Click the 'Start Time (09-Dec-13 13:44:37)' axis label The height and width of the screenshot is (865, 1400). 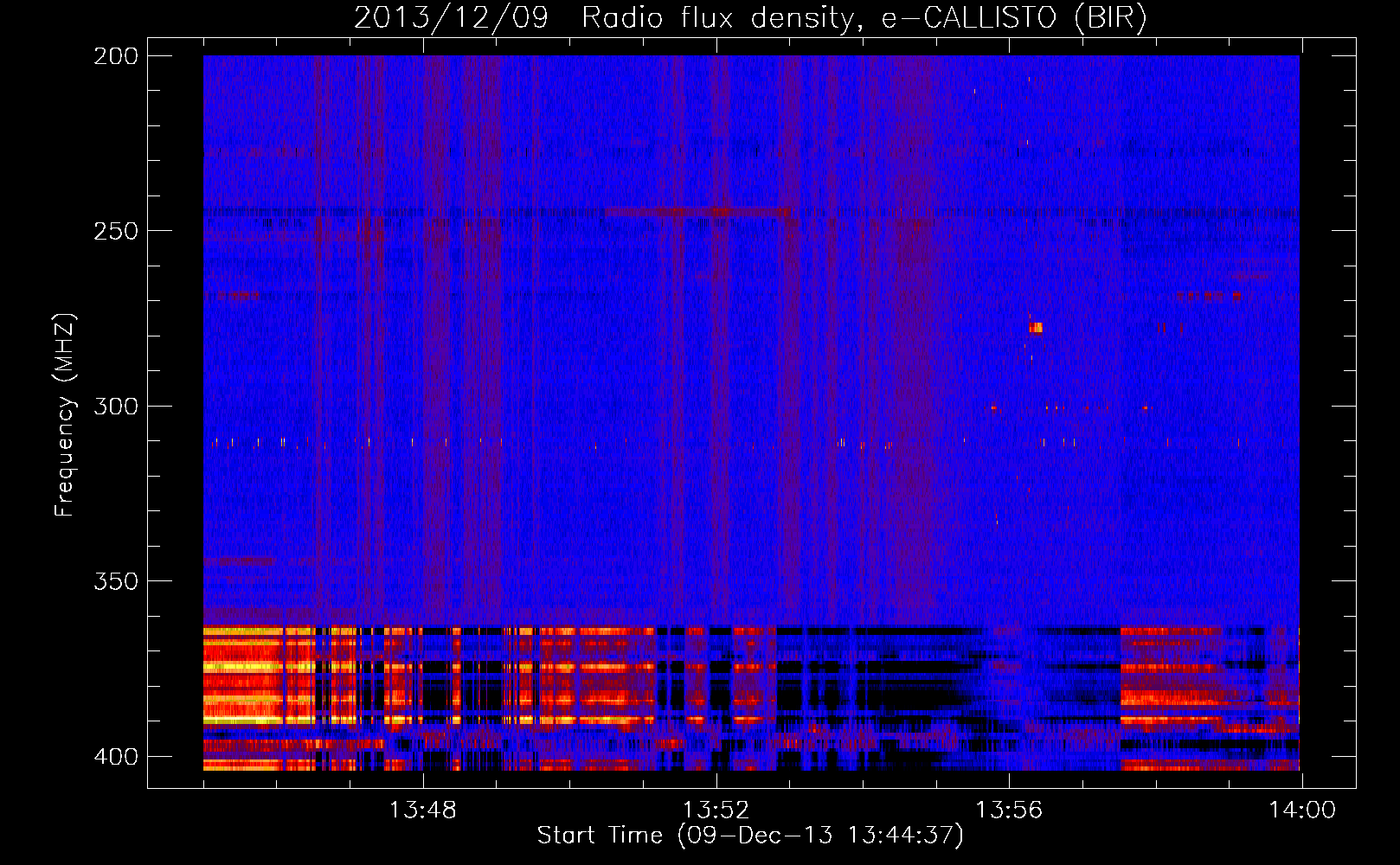click(750, 836)
